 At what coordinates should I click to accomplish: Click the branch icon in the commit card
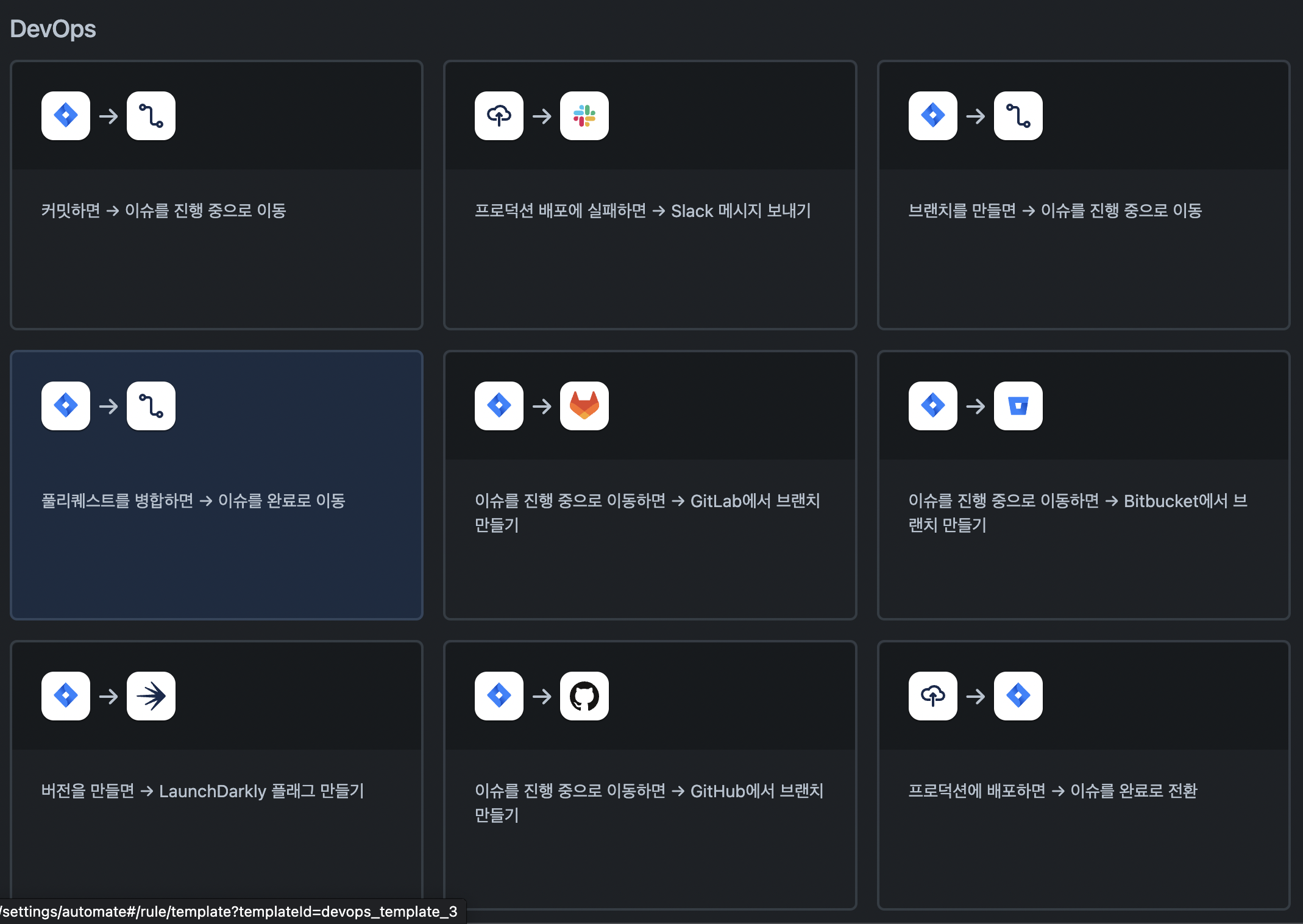pos(151,116)
